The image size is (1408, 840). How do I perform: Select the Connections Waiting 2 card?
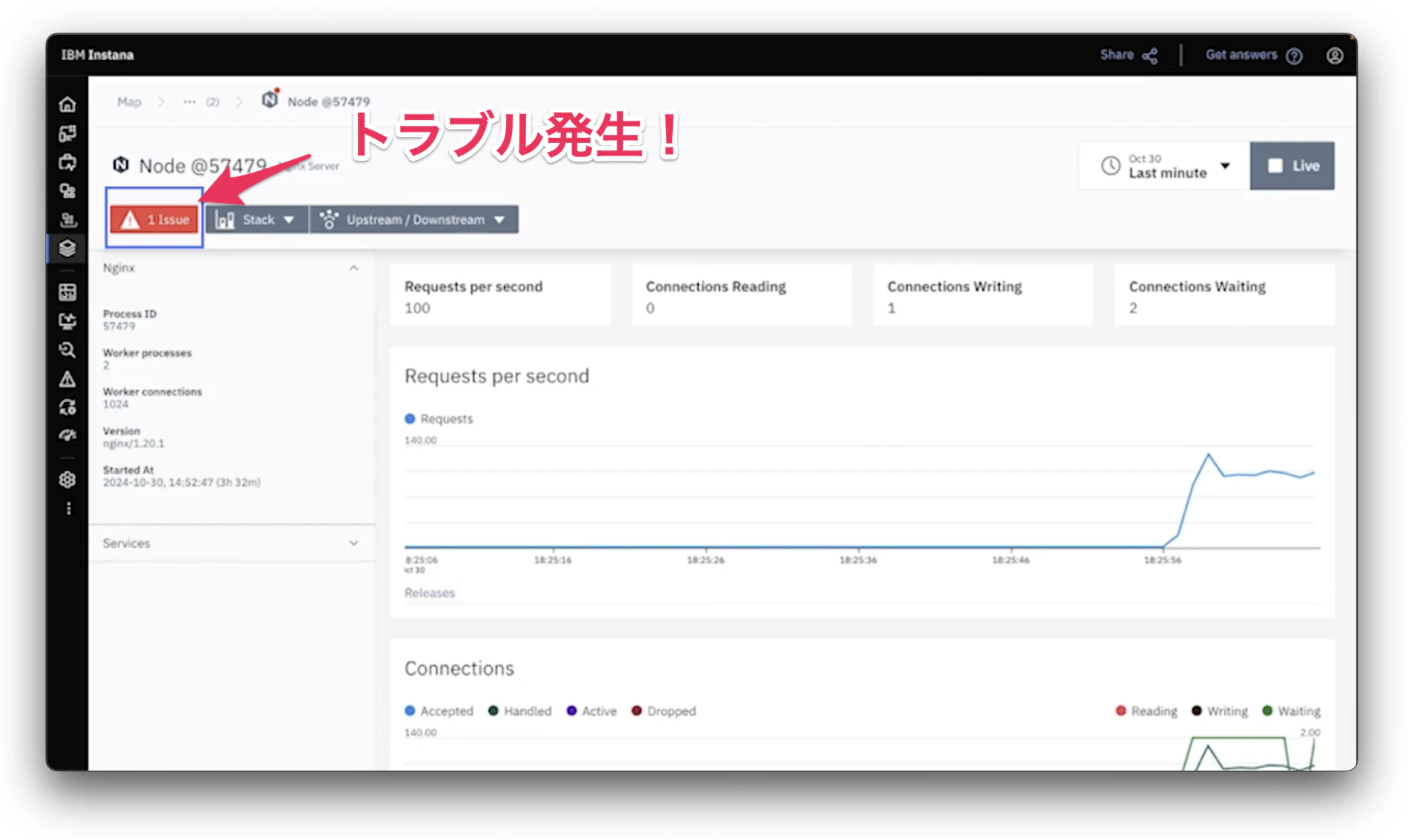click(1224, 295)
